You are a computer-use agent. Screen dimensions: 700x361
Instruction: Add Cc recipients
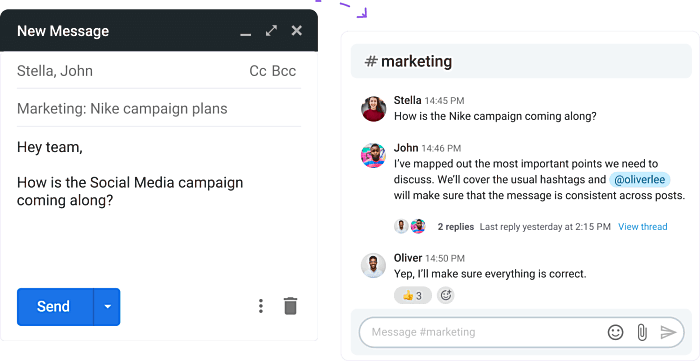pyautogui.click(x=258, y=71)
